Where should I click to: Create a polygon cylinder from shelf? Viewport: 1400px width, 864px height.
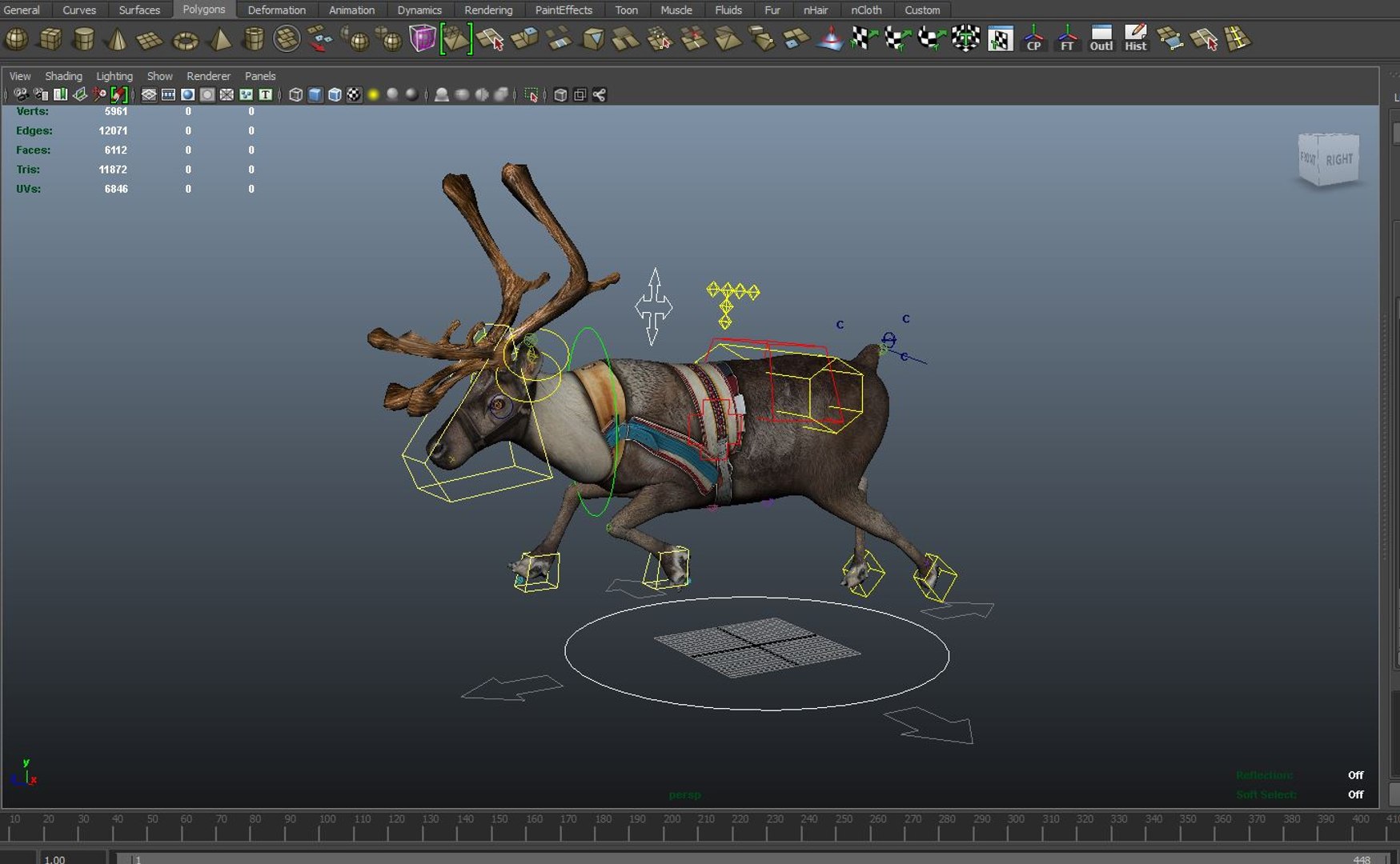[x=83, y=38]
